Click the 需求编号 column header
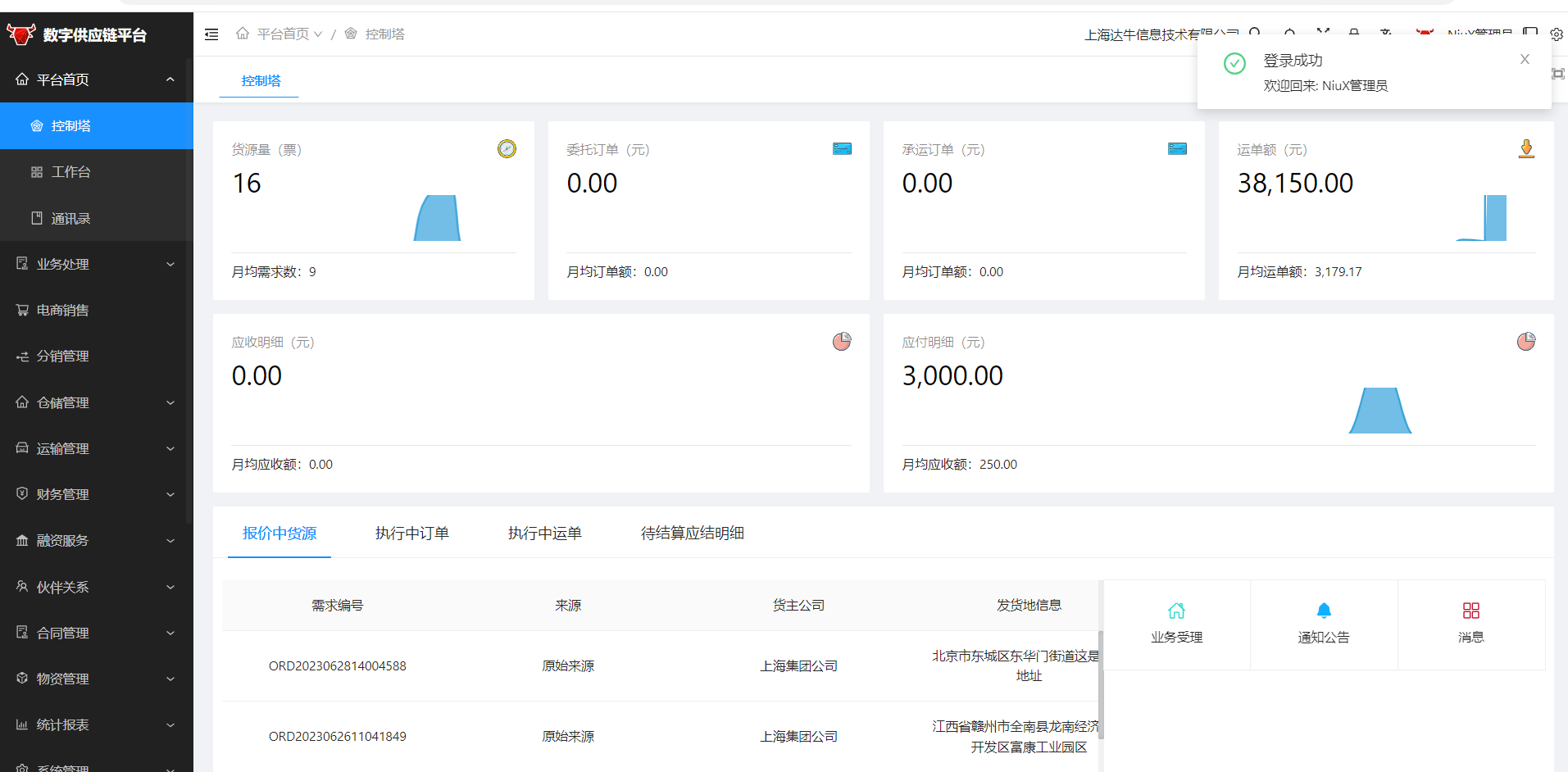 coord(338,606)
